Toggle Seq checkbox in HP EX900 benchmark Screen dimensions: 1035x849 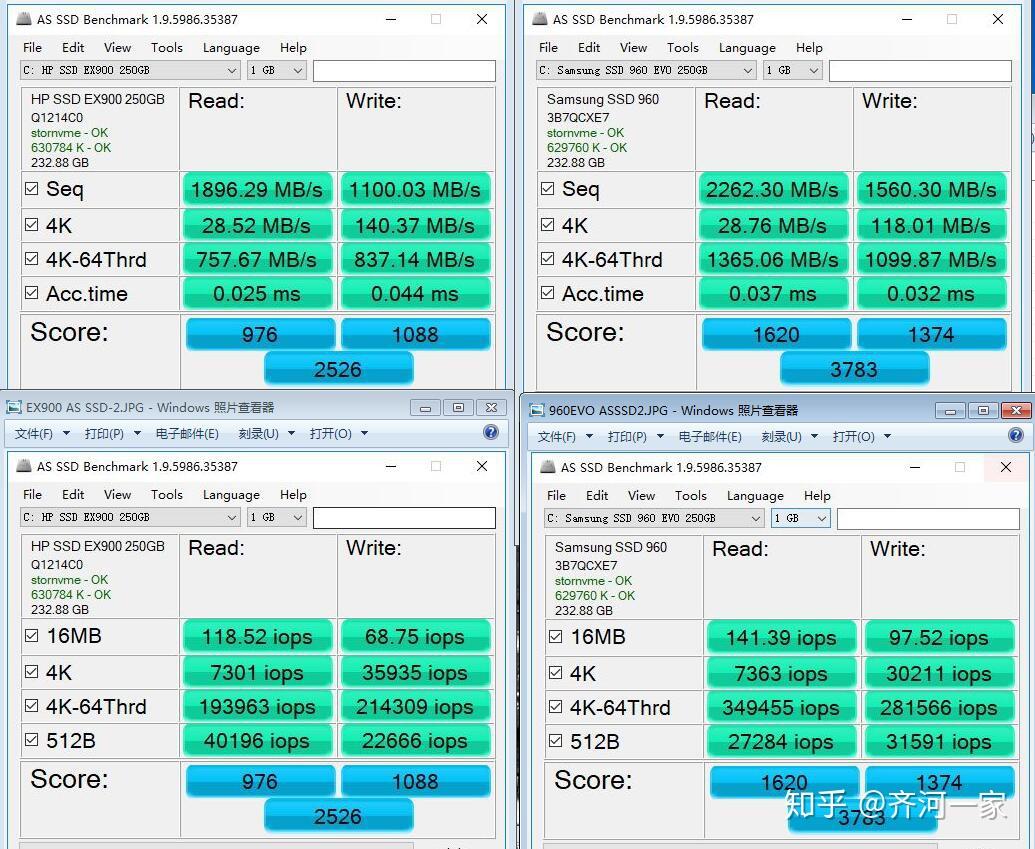[x=31, y=189]
